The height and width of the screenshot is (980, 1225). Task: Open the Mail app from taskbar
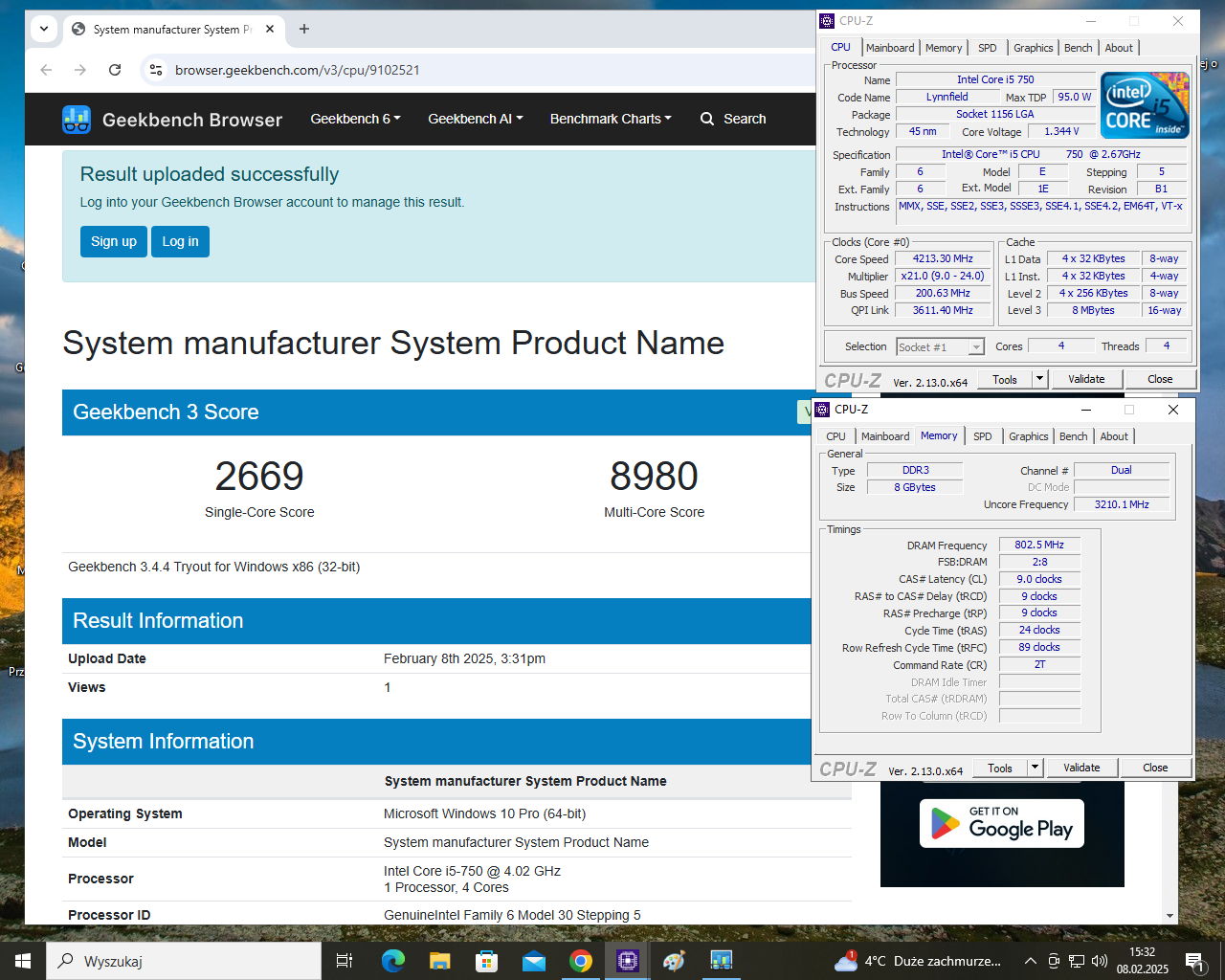(533, 961)
